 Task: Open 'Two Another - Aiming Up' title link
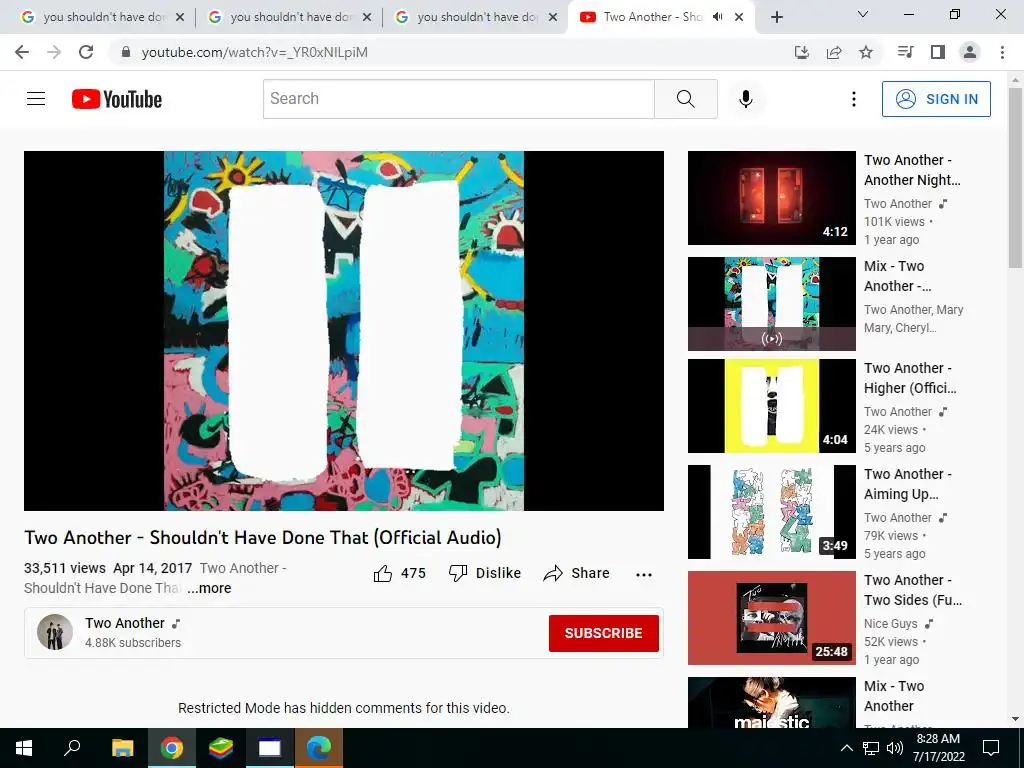(x=908, y=484)
